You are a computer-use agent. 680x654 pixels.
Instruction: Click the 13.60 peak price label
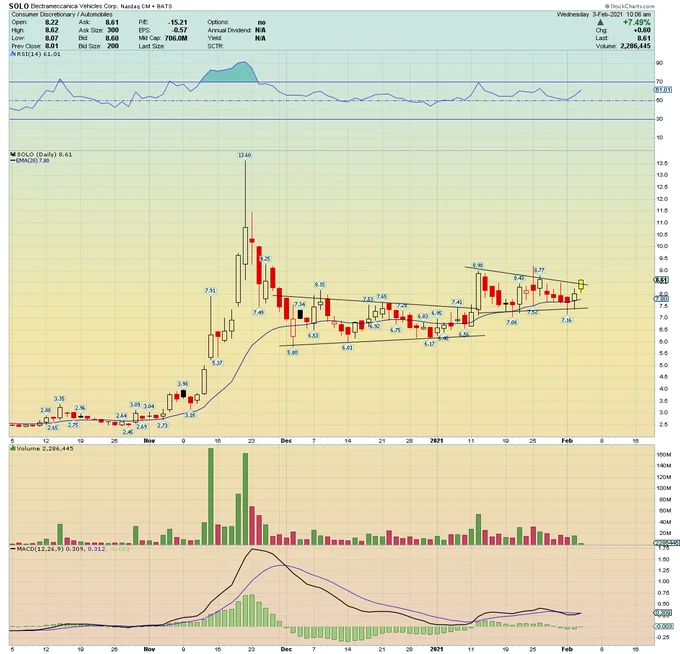245,155
